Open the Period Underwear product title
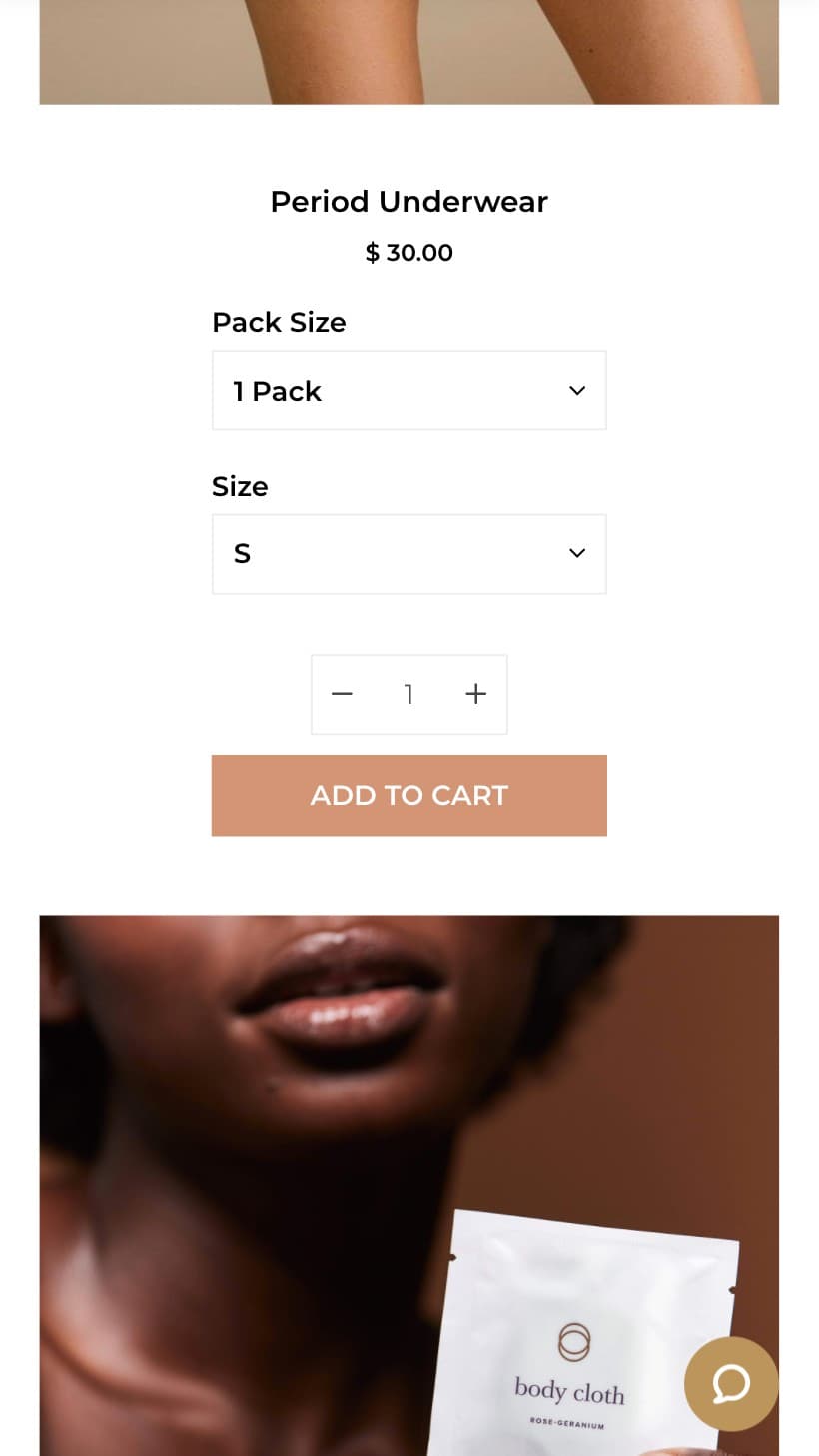Image resolution: width=819 pixels, height=1456 pixels. pos(409,201)
